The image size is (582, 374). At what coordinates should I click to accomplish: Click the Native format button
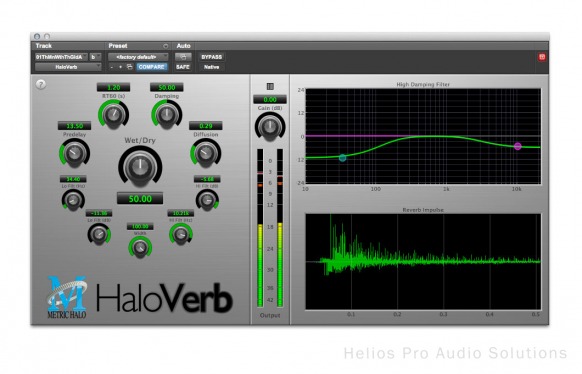click(212, 67)
